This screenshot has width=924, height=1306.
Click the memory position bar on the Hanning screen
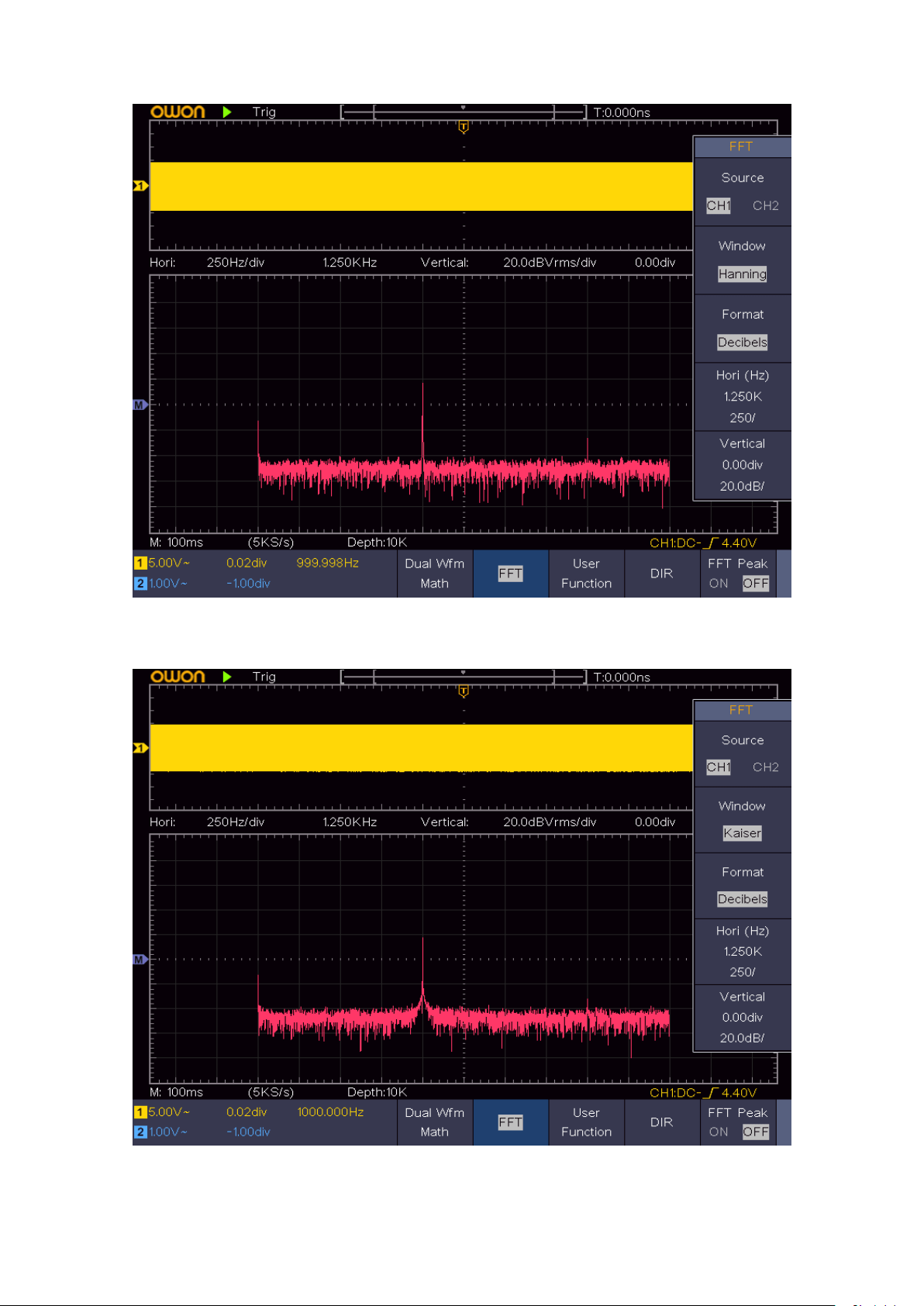tap(464, 112)
